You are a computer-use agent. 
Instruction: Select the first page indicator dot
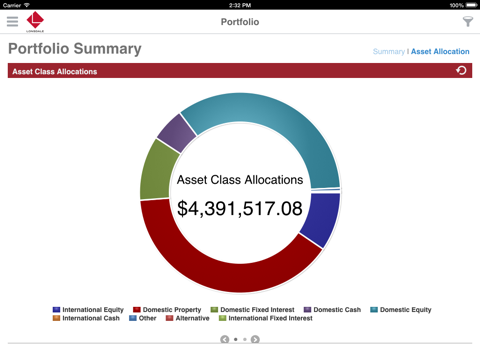pyautogui.click(x=236, y=339)
